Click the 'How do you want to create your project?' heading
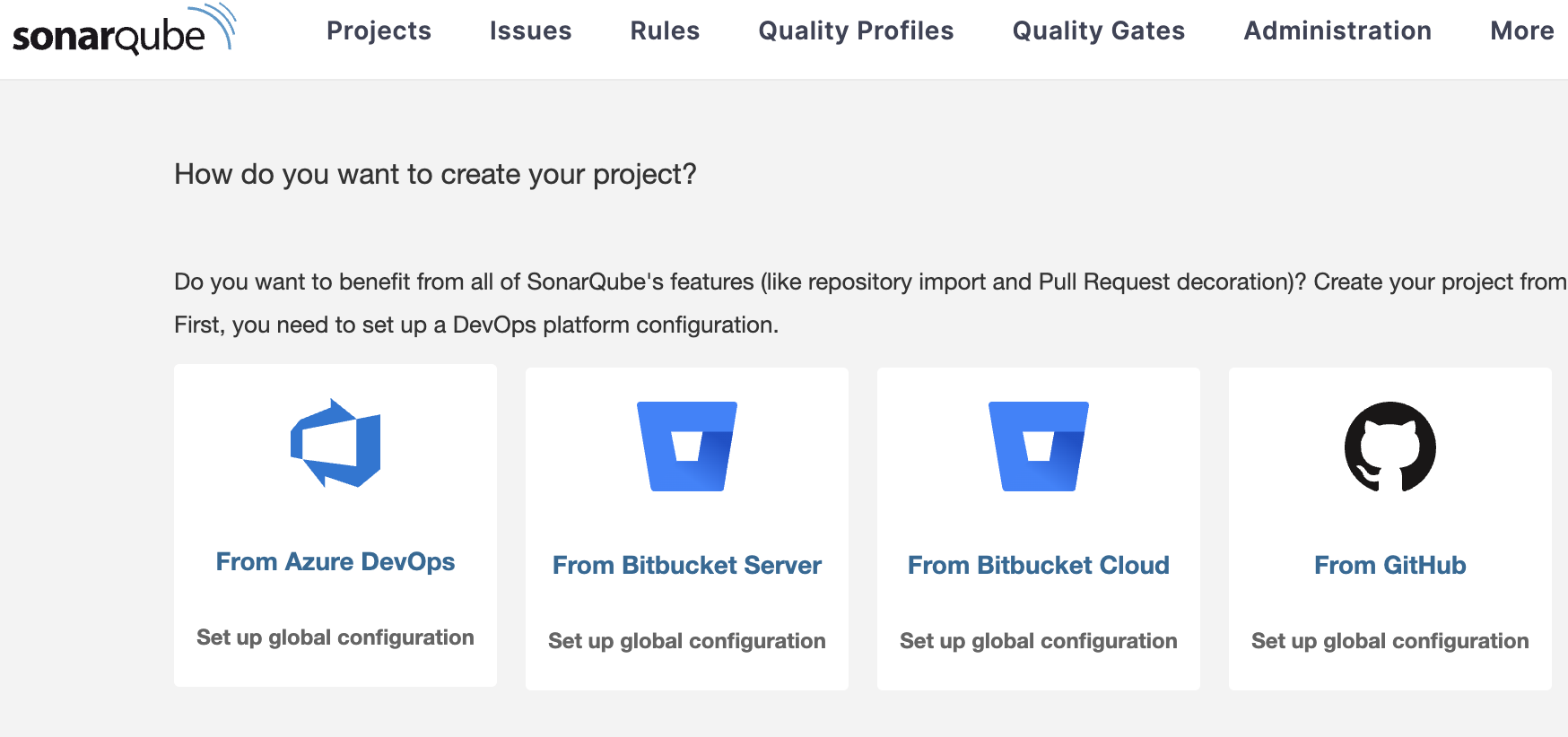1568x737 pixels. coord(435,174)
